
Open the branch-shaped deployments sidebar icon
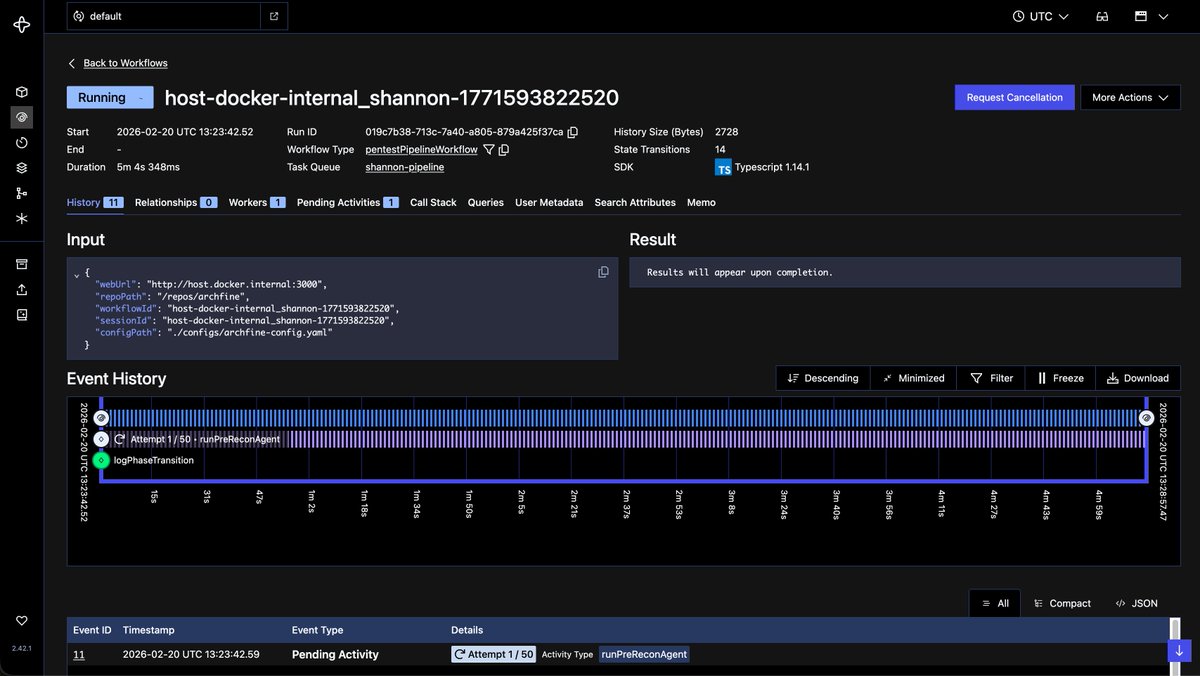[x=21, y=193]
